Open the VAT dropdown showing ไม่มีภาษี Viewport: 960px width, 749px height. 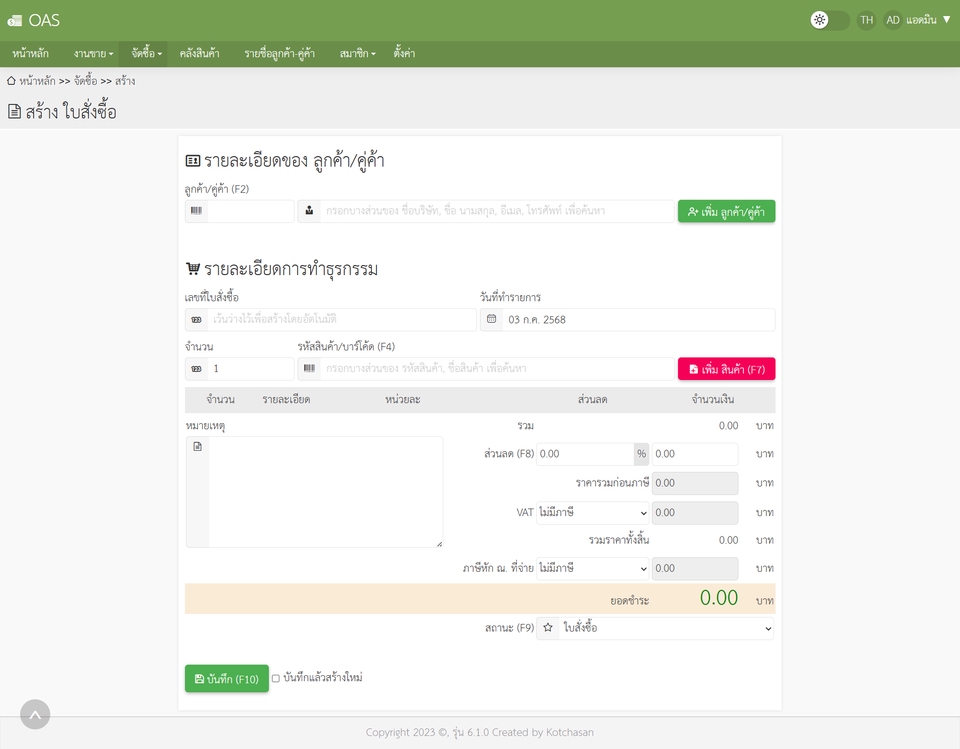pyautogui.click(x=592, y=512)
